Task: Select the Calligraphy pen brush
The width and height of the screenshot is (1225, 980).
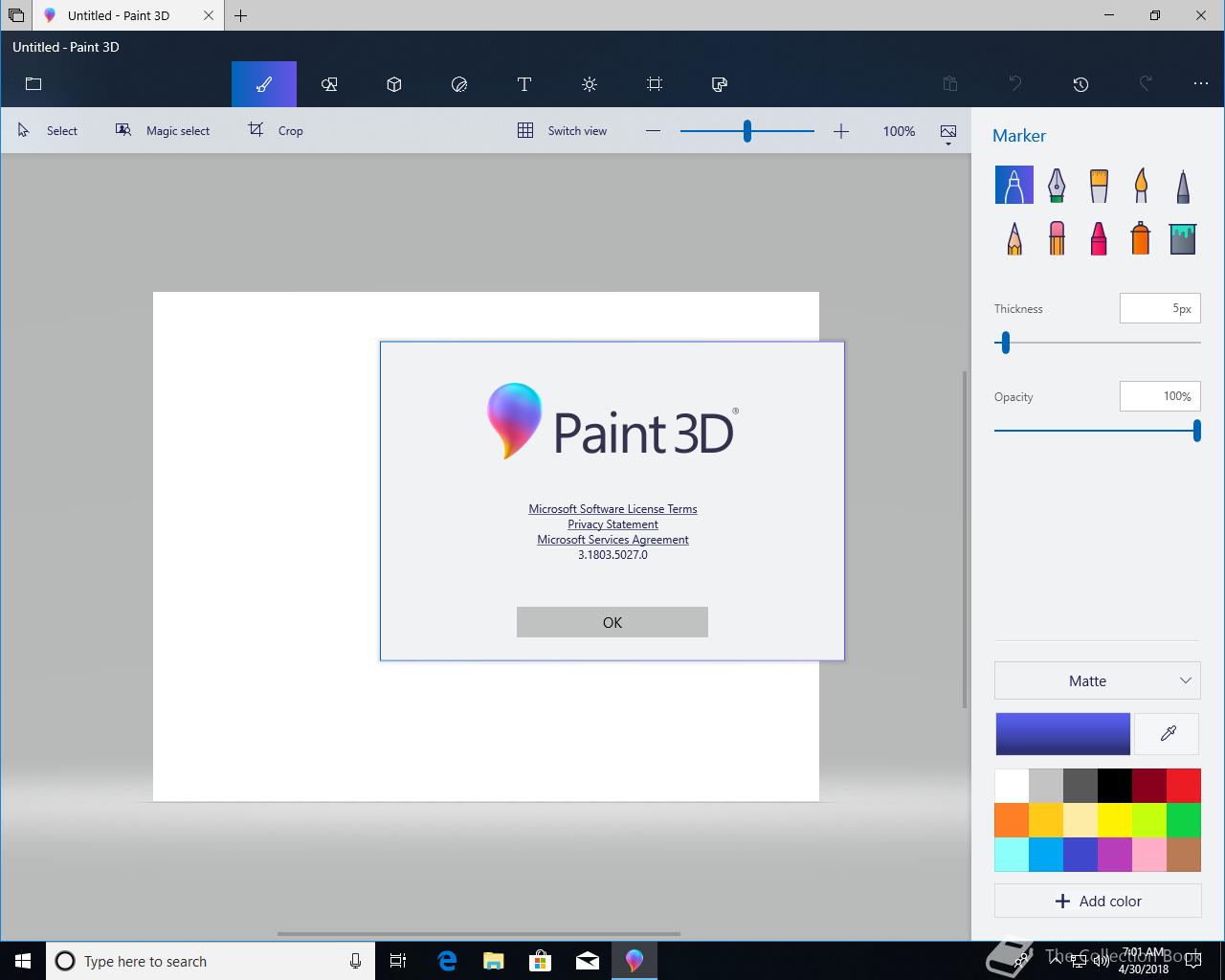Action: 1056,185
